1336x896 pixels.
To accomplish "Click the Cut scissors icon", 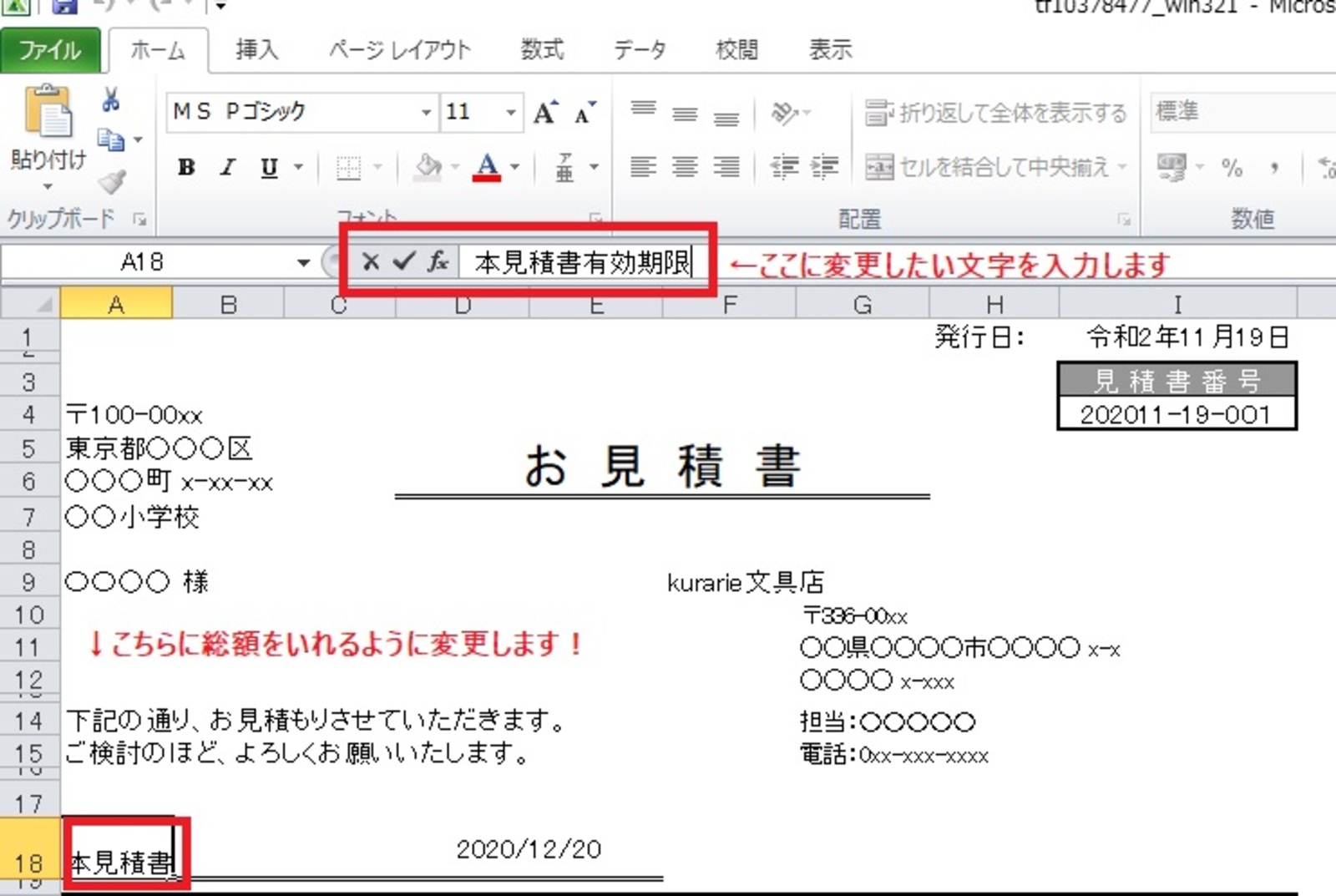I will pyautogui.click(x=110, y=100).
